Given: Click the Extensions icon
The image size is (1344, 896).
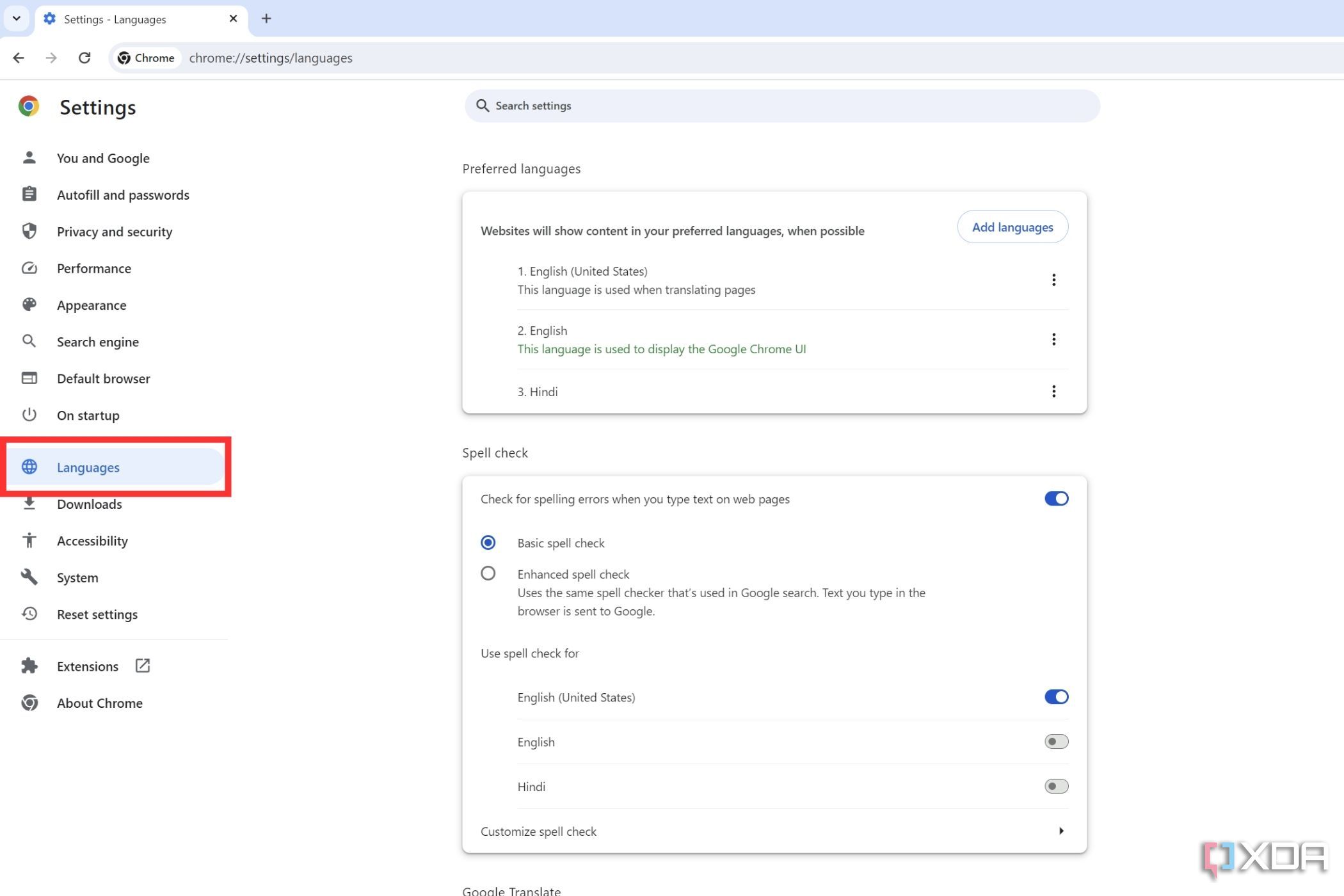Looking at the screenshot, I should [x=30, y=665].
